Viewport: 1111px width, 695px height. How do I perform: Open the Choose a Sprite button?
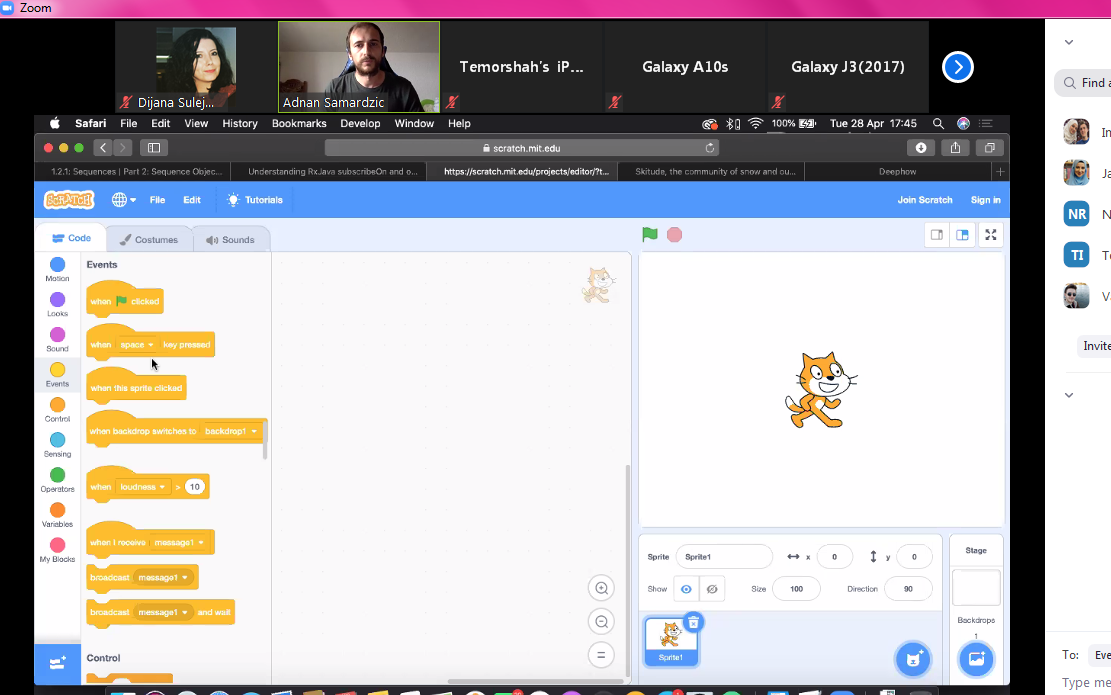[911, 659]
